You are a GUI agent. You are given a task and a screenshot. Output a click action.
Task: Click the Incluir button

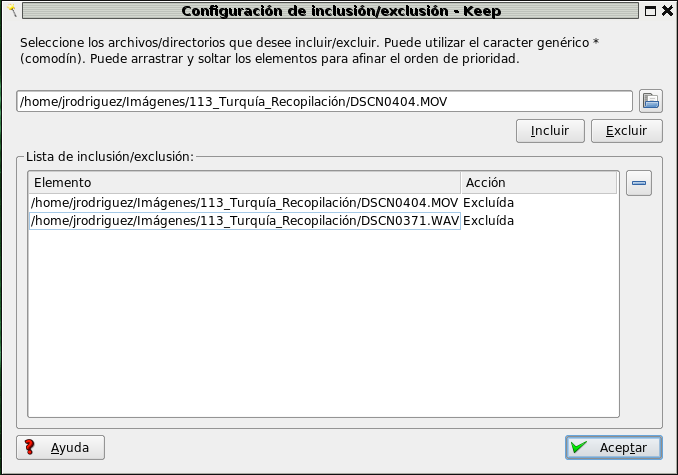(x=549, y=131)
